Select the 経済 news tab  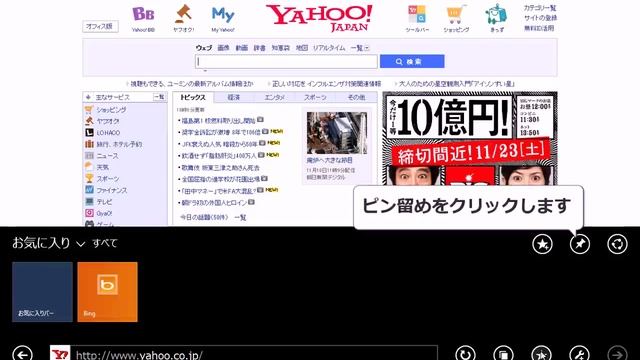(233, 98)
